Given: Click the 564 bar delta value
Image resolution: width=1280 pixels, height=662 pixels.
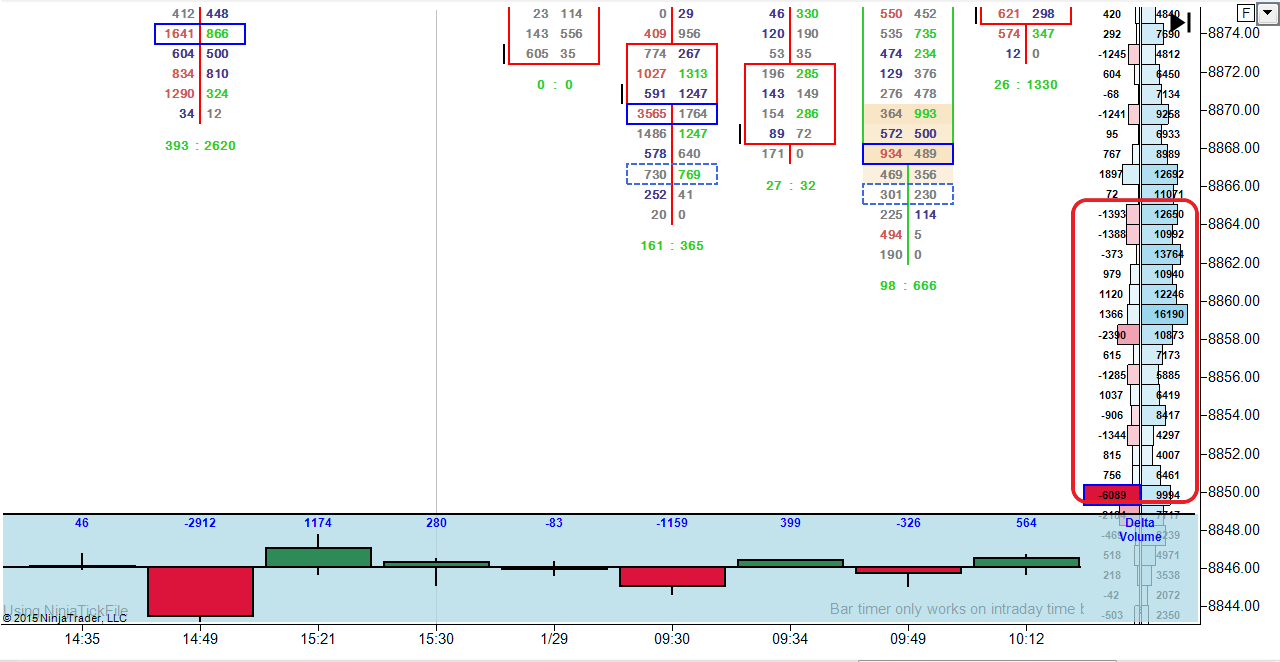Looking at the screenshot, I should (x=1026, y=523).
